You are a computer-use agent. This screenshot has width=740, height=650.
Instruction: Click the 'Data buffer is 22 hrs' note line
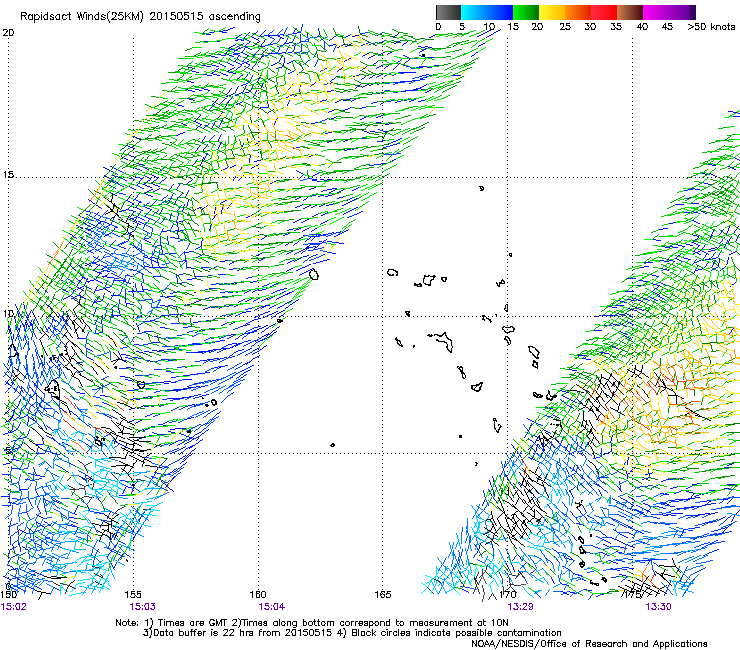pos(352,633)
